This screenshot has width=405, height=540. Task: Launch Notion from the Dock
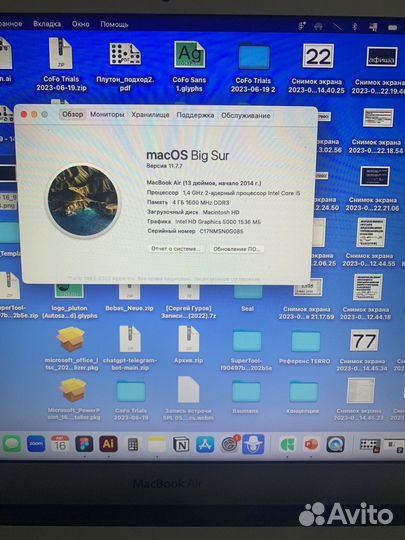click(x=181, y=445)
